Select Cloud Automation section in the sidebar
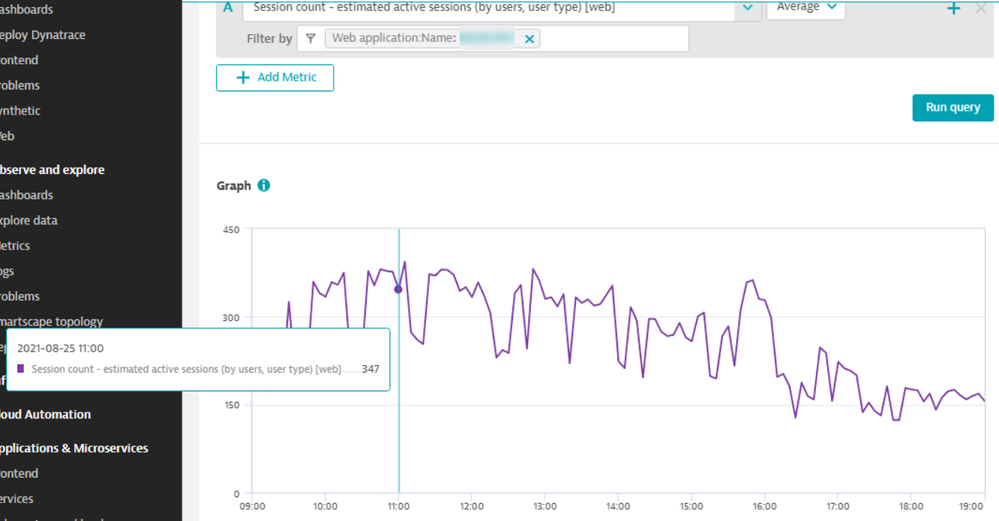999x521 pixels. coord(45,414)
